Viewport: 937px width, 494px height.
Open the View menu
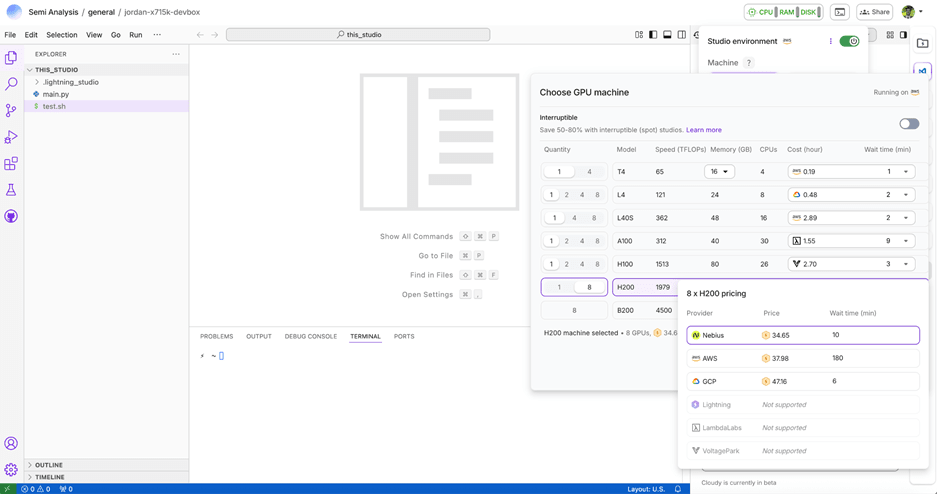point(94,35)
